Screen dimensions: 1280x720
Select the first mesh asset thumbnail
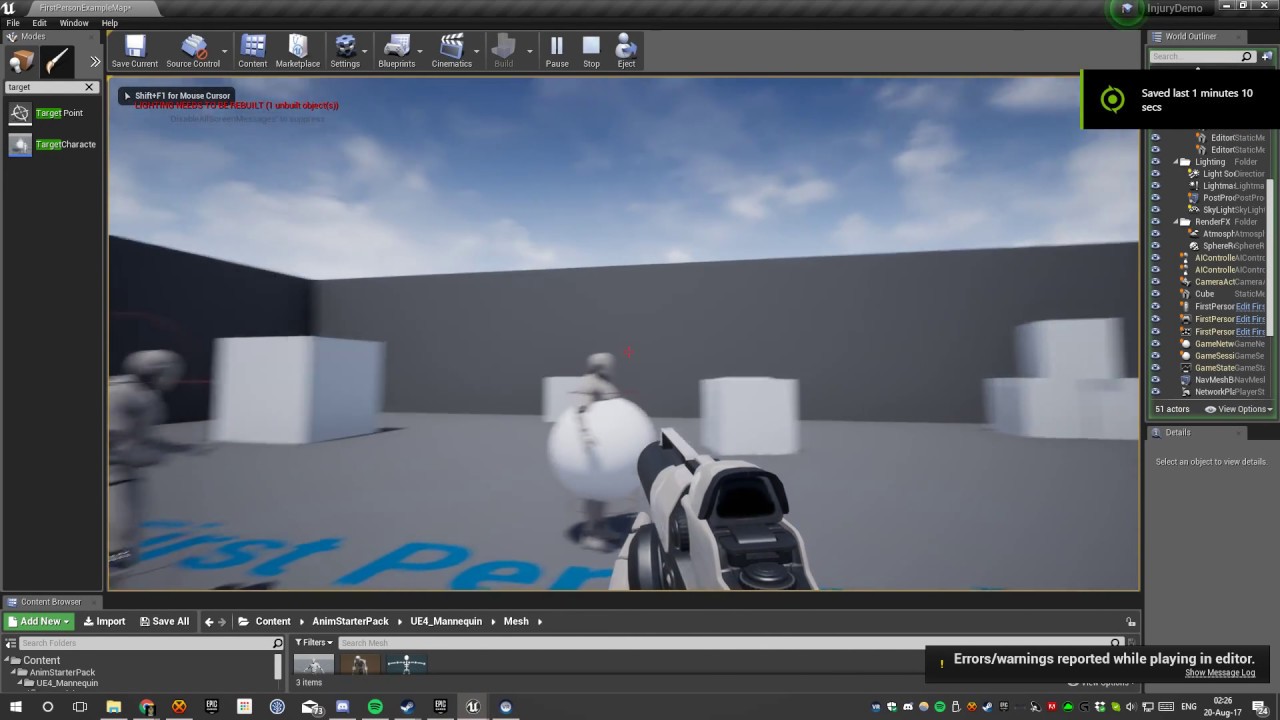pyautogui.click(x=314, y=665)
